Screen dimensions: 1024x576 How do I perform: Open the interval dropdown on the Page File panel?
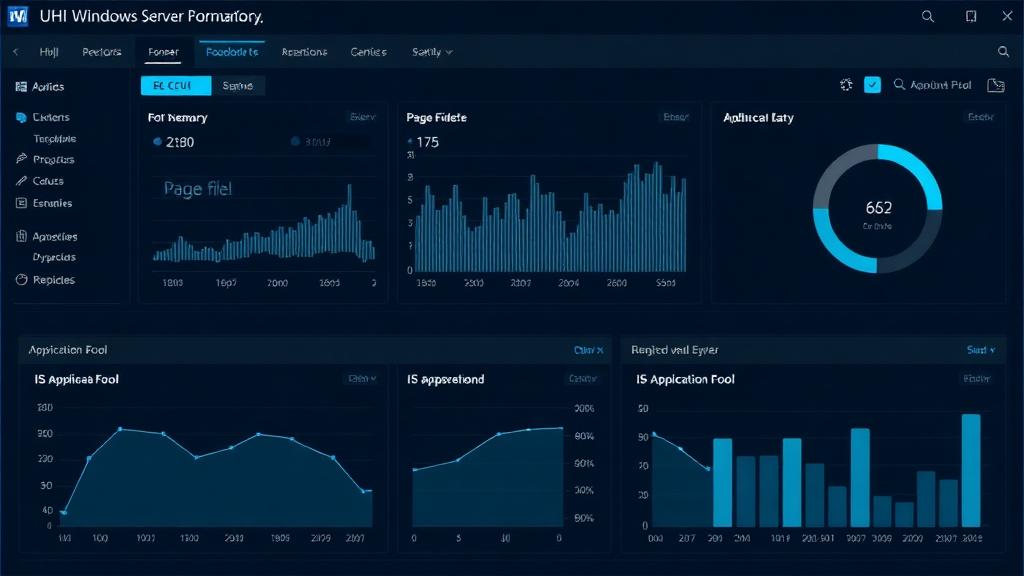coord(676,117)
